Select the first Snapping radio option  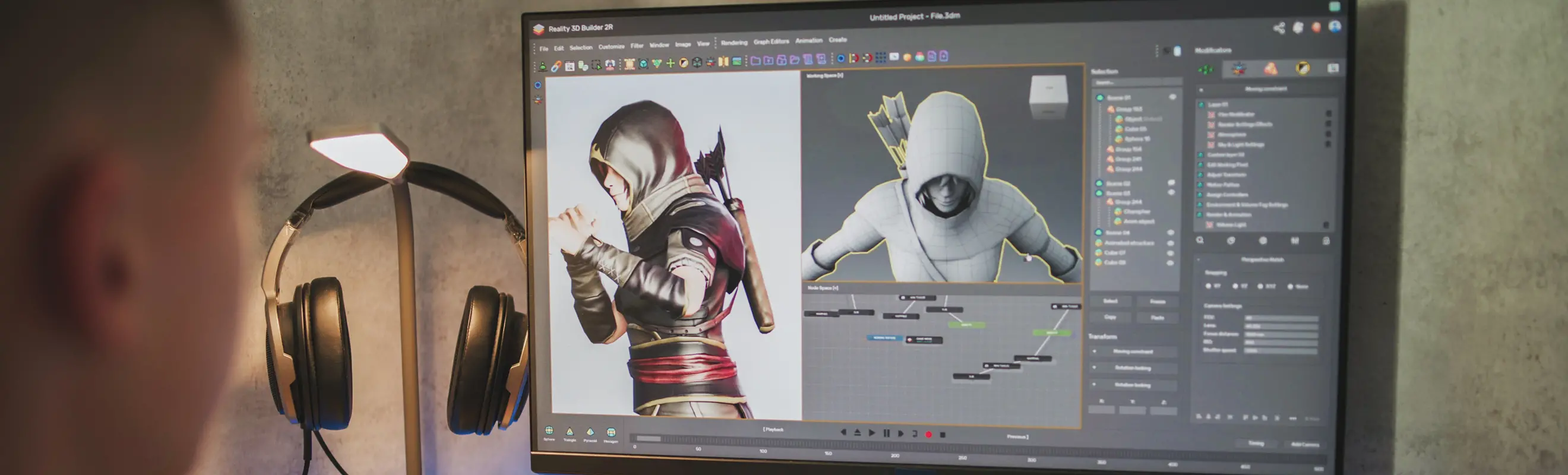coord(1208,286)
